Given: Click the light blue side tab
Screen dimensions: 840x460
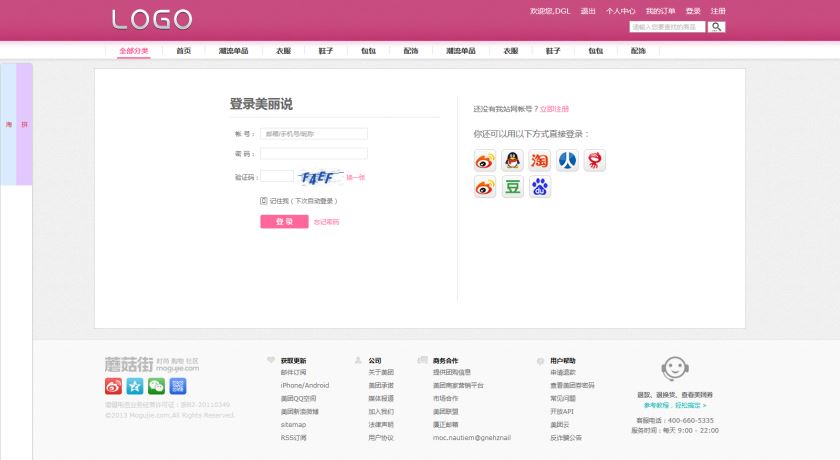Looking at the screenshot, I should click(9, 124).
